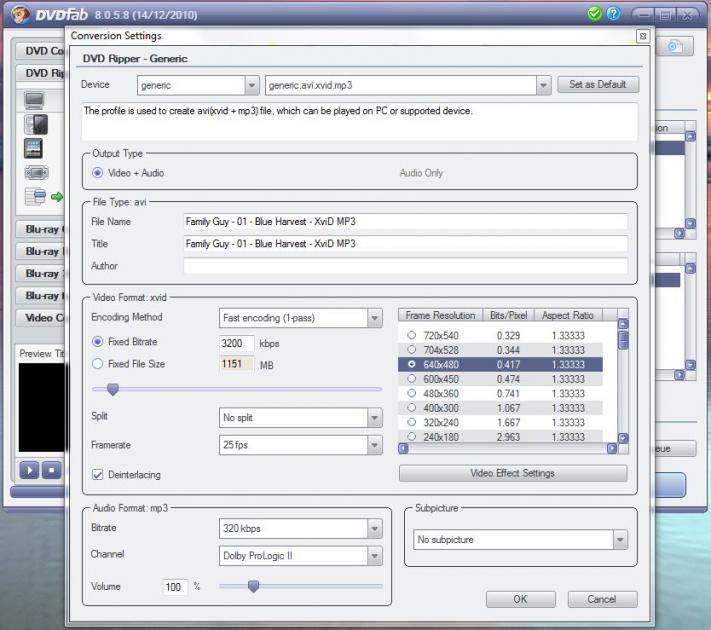
Task: Select the generic PC monitor device icon
Action: (x=34, y=101)
